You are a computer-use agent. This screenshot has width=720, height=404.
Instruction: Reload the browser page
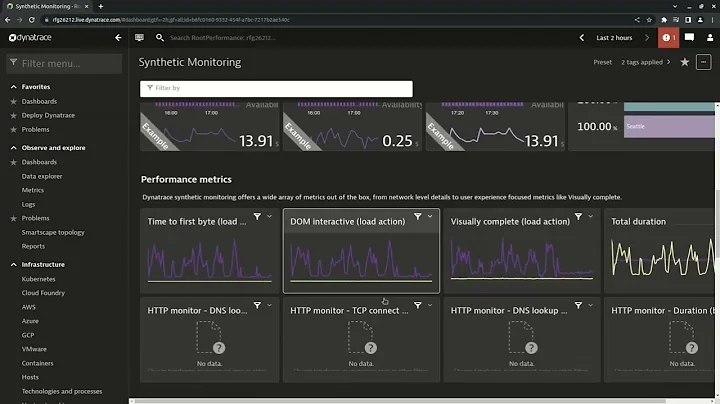31,20
